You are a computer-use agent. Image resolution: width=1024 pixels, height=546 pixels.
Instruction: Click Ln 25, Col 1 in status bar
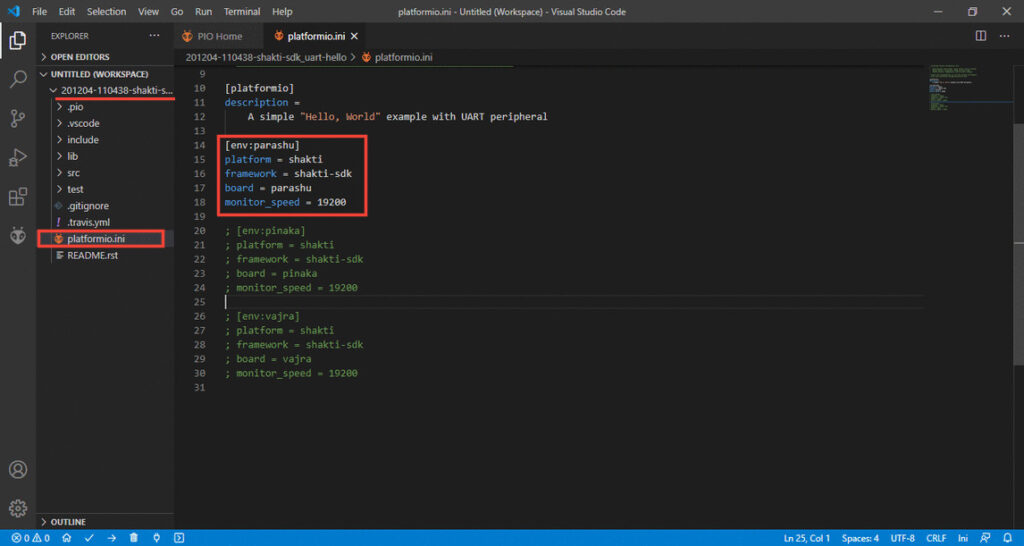tap(807, 538)
